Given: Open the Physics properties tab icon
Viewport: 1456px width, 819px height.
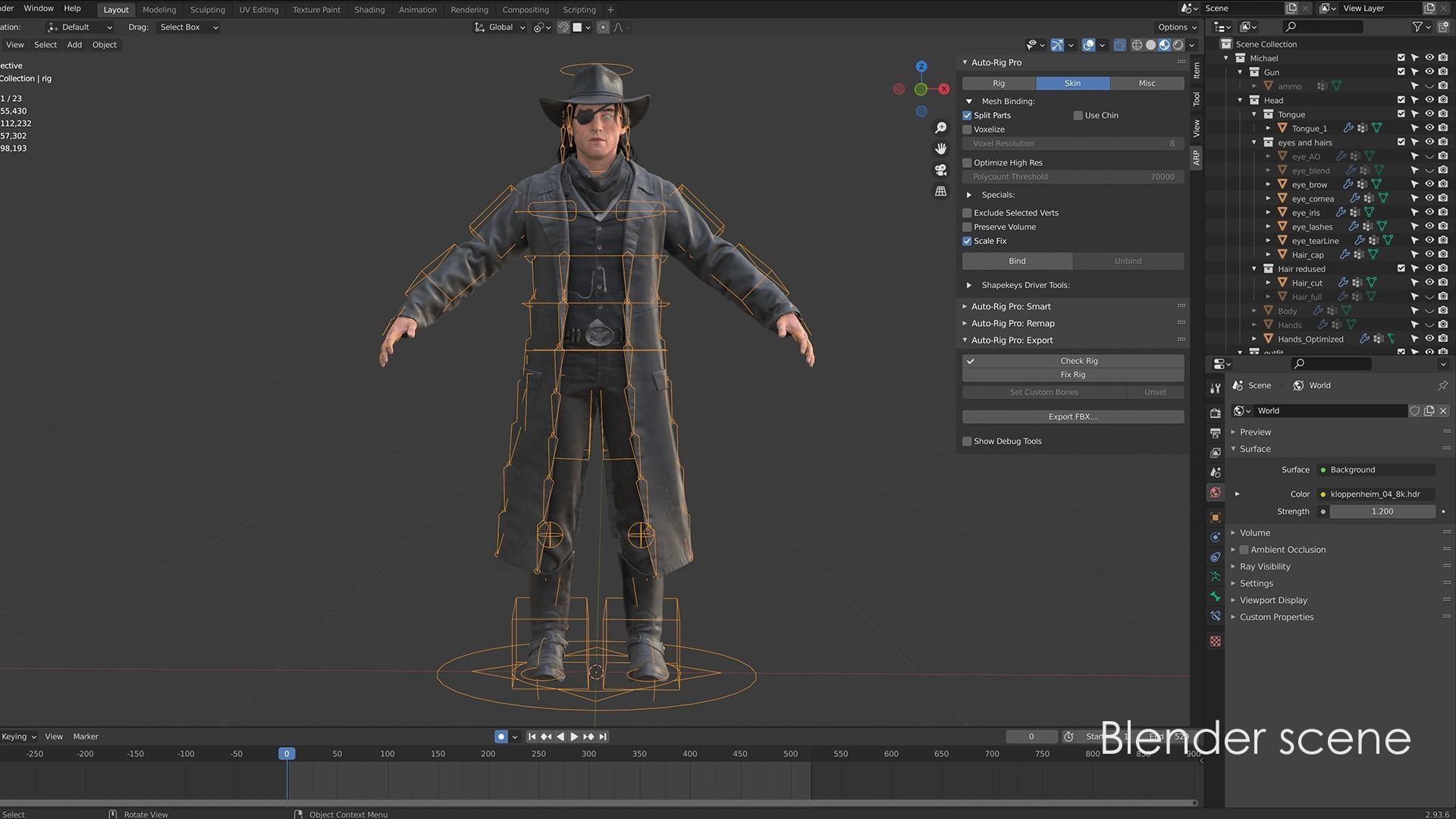Looking at the screenshot, I should point(1216,537).
